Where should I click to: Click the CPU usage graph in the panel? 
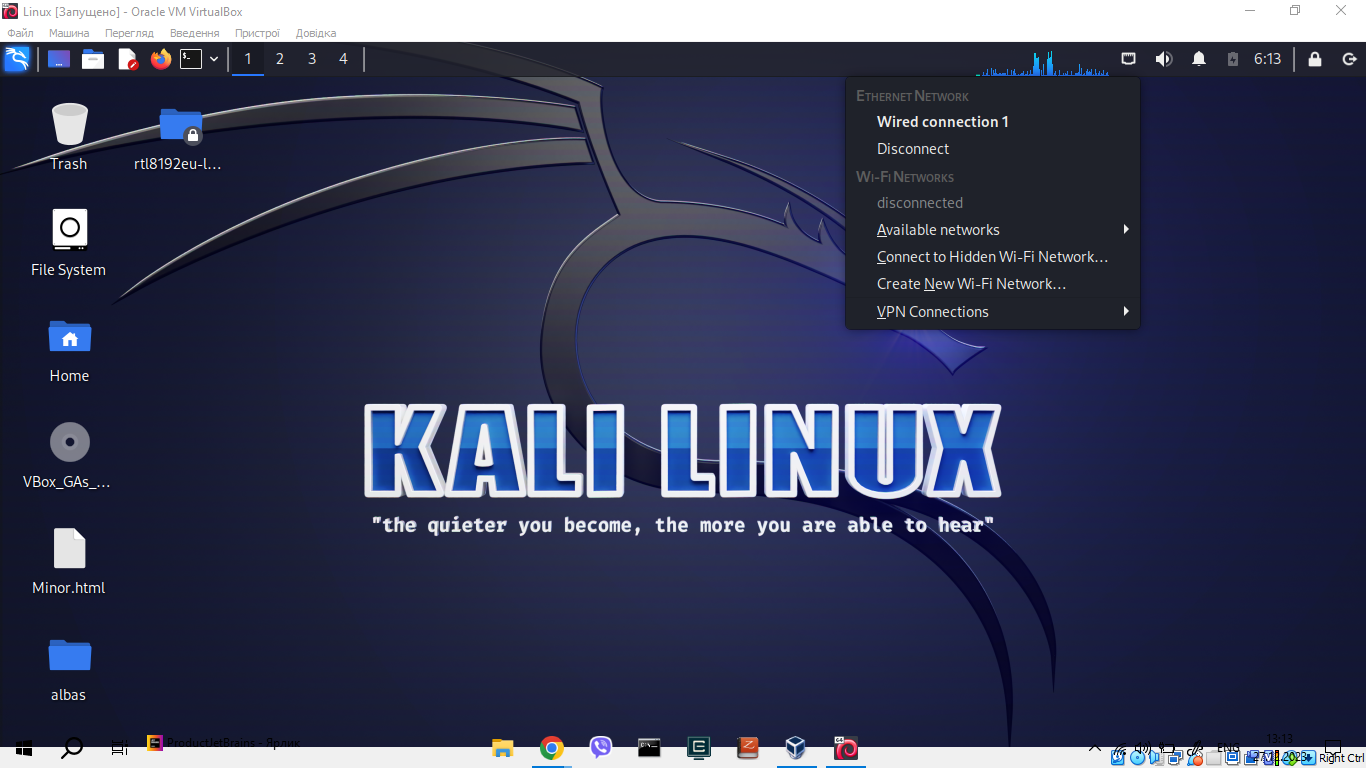coord(1043,62)
